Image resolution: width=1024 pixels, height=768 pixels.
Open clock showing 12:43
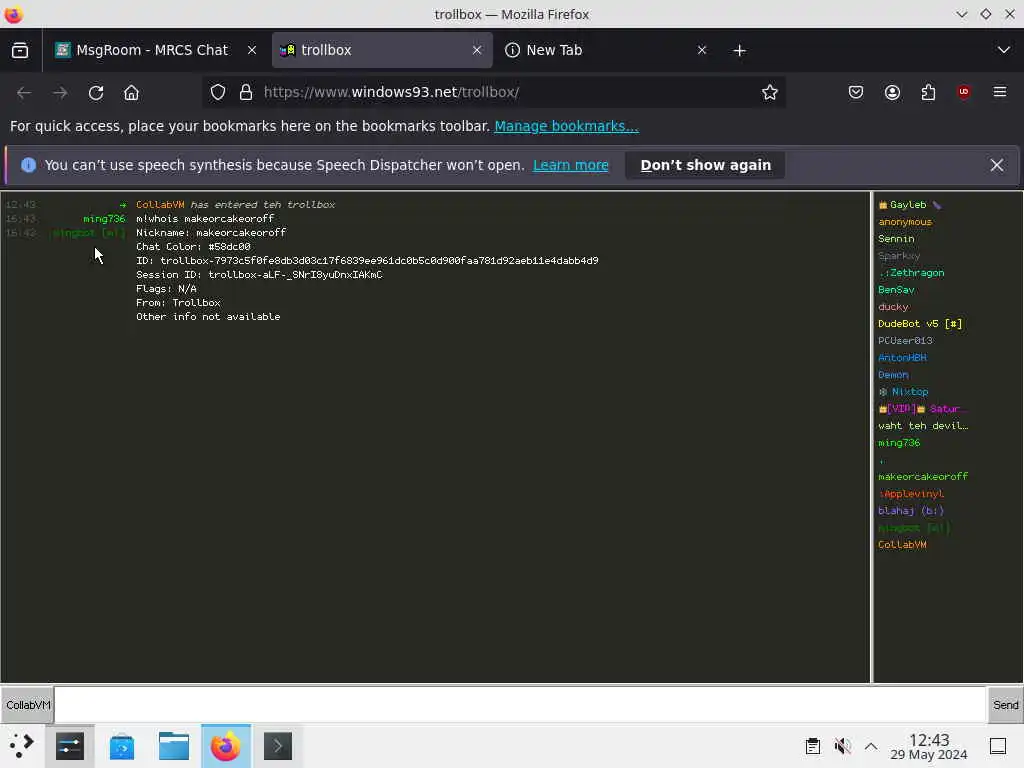click(929, 746)
